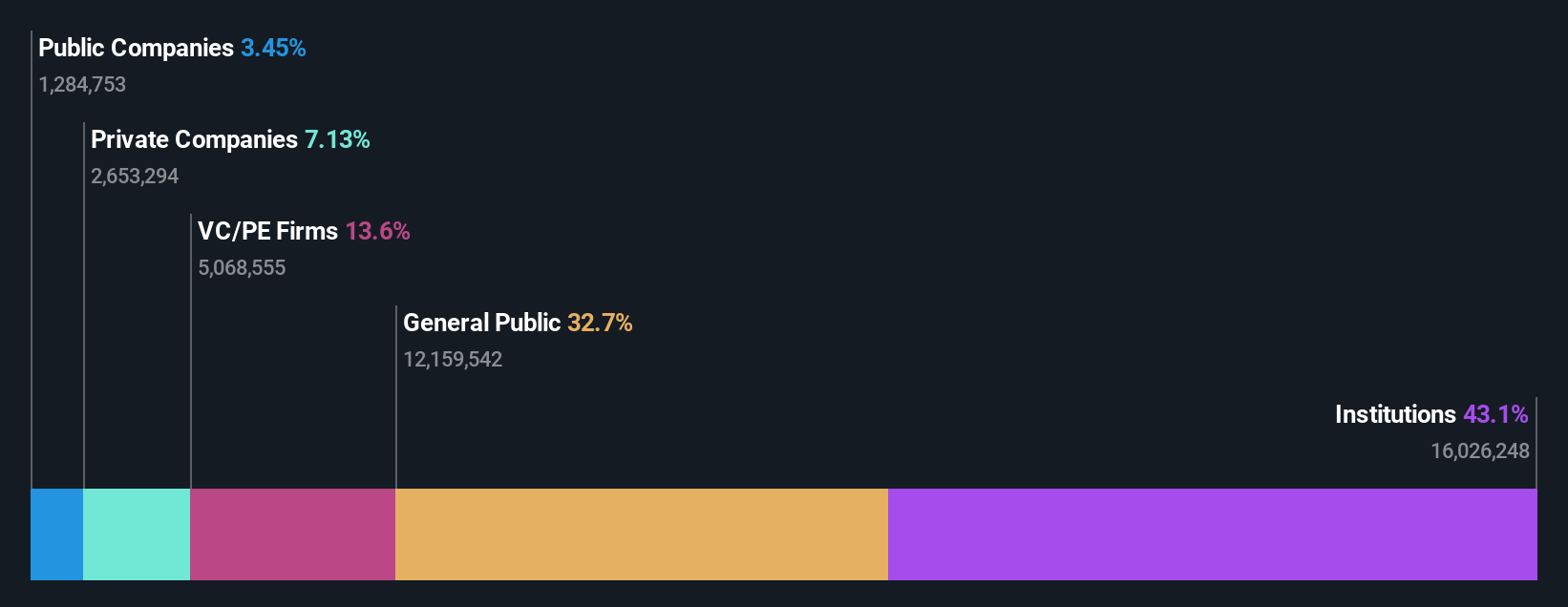Select the orange General Public bar segment

(x=642, y=534)
